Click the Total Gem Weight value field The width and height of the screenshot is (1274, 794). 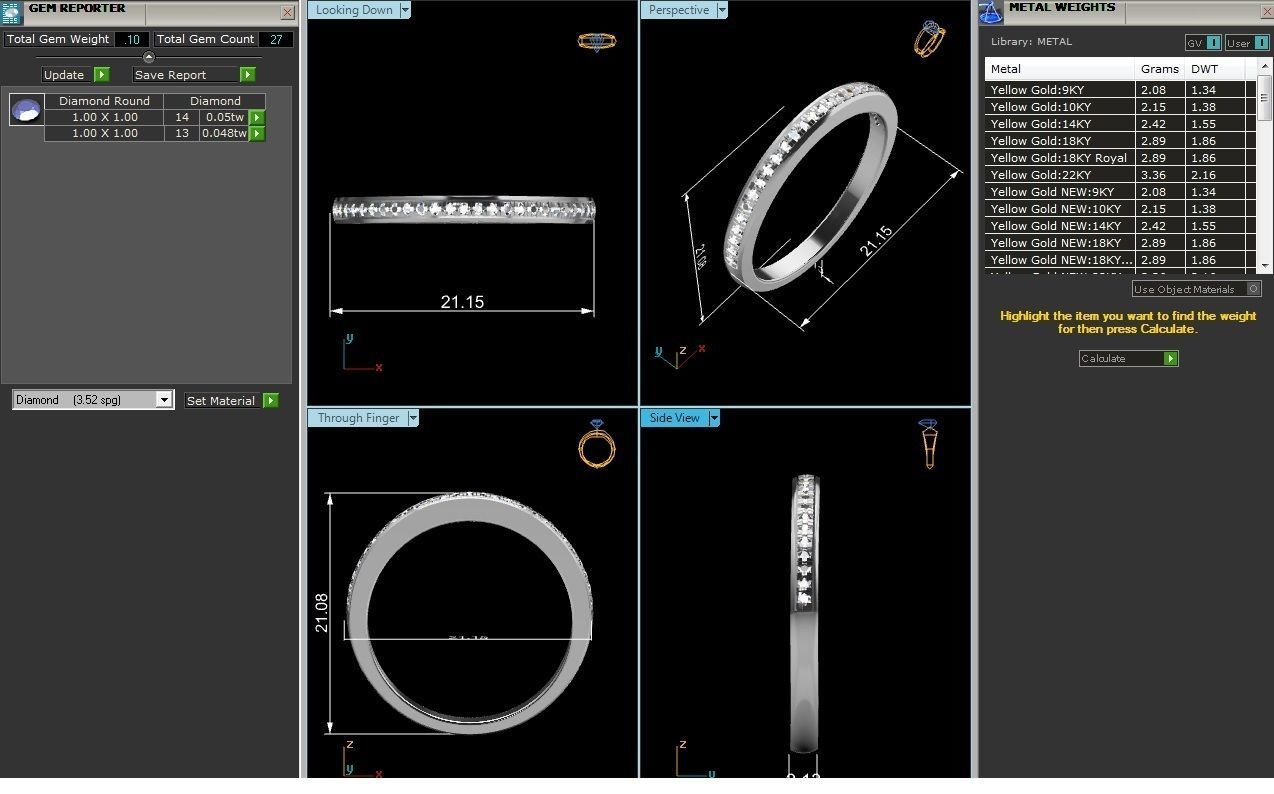coord(131,39)
